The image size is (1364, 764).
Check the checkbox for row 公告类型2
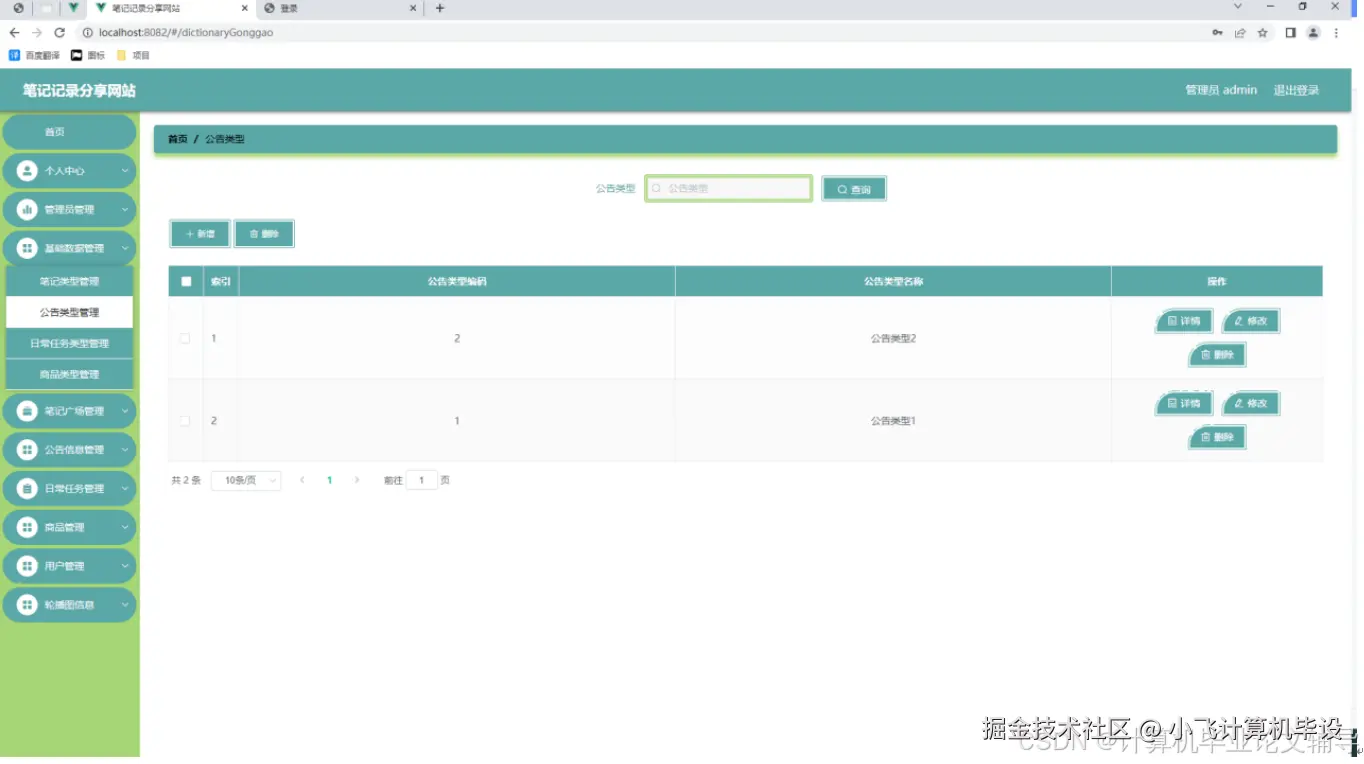click(x=185, y=339)
